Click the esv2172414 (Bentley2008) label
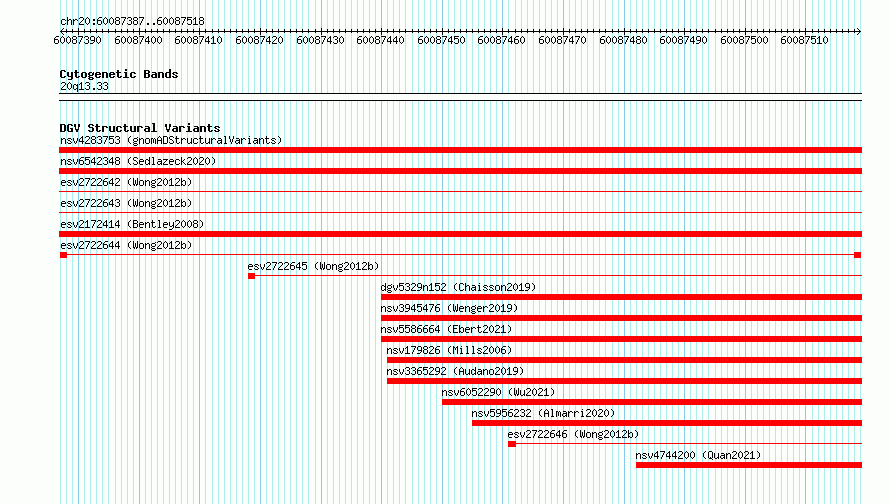 [x=132, y=224]
